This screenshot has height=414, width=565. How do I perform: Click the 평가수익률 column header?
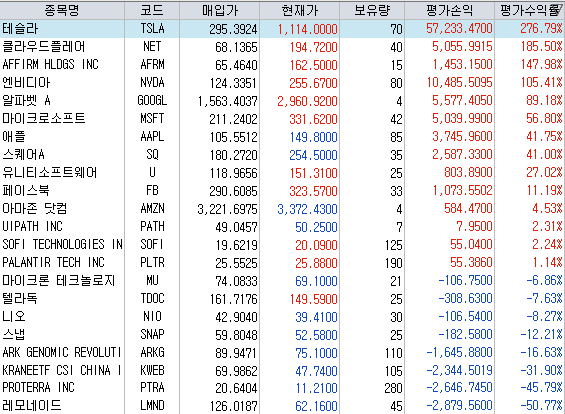pyautogui.click(x=530, y=10)
